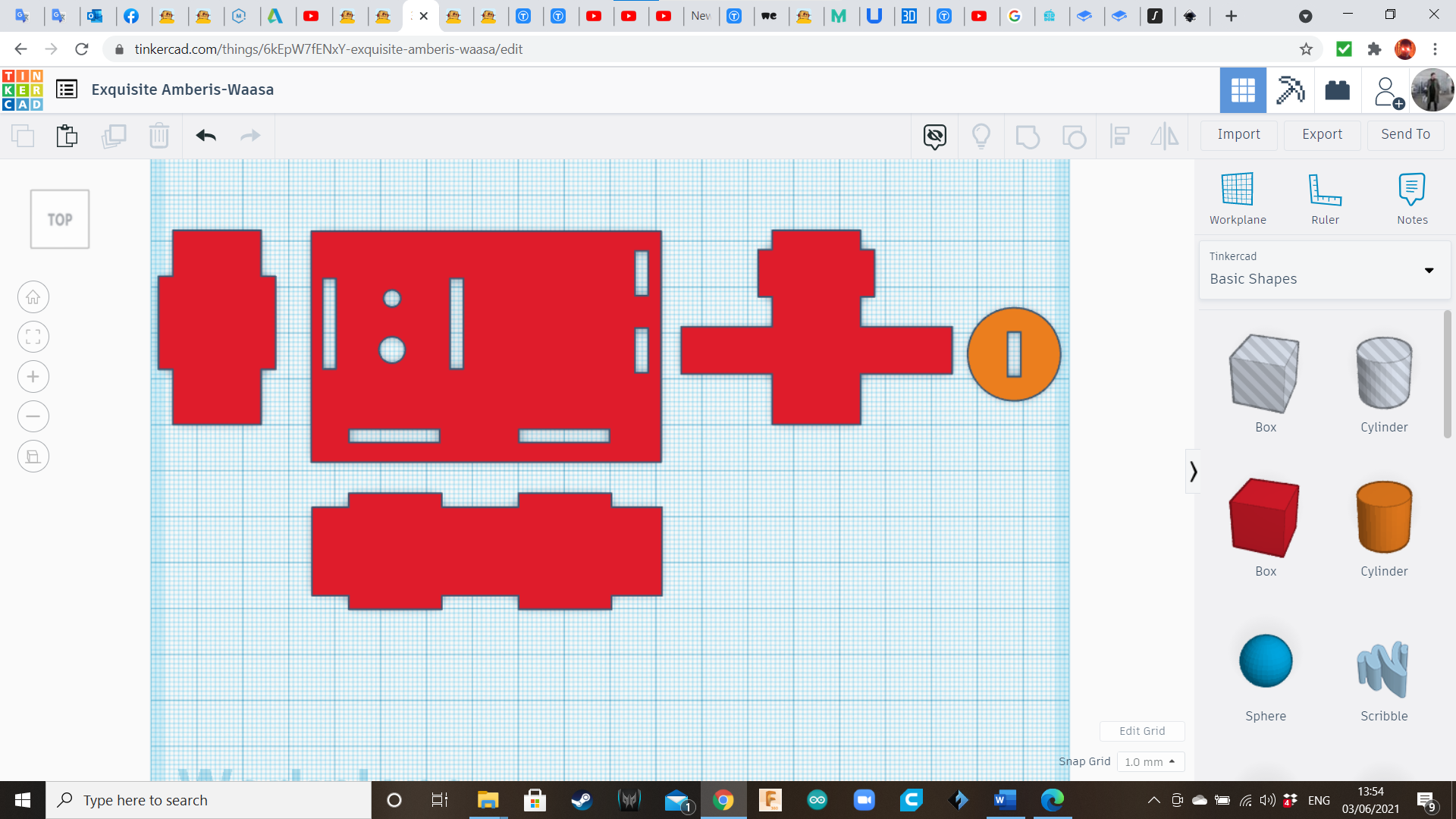The image size is (1456, 819).
Task: Switch to orthographic/perspective view toggle
Action: pyautogui.click(x=33, y=457)
